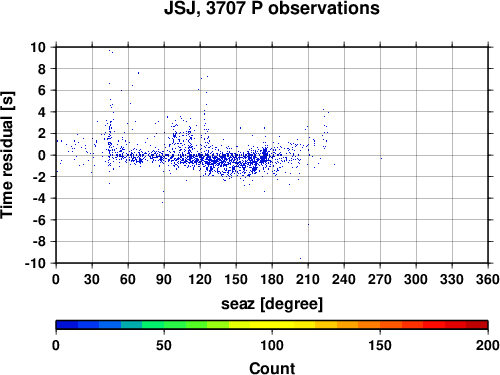Select the "Time residual [s]" y-axis label
Viewport: 500px width, 375px height.
pyautogui.click(x=7, y=155)
